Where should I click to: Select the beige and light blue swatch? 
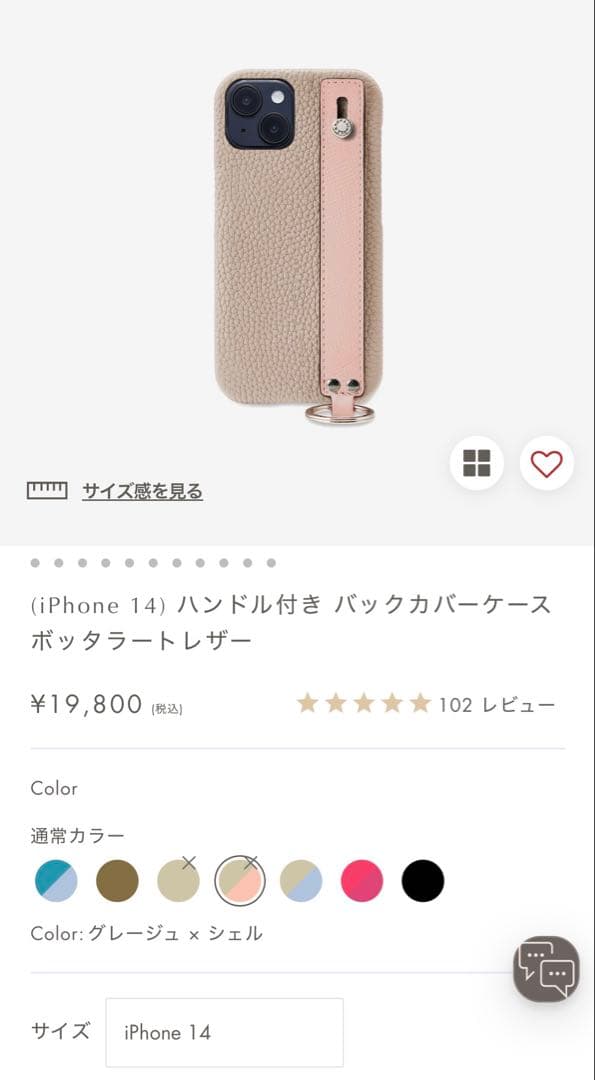pyautogui.click(x=301, y=881)
